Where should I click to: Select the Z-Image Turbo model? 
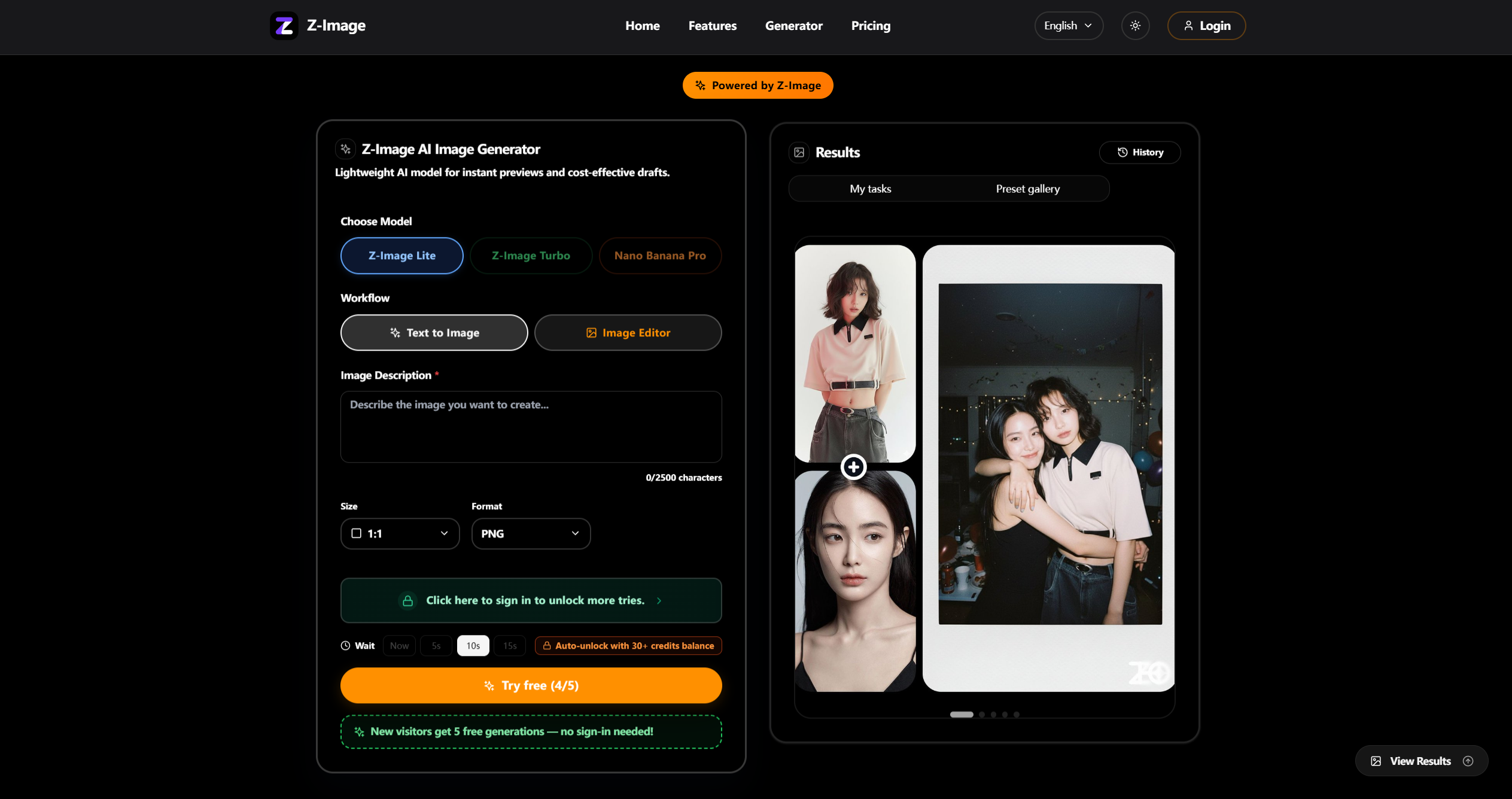[x=531, y=256]
